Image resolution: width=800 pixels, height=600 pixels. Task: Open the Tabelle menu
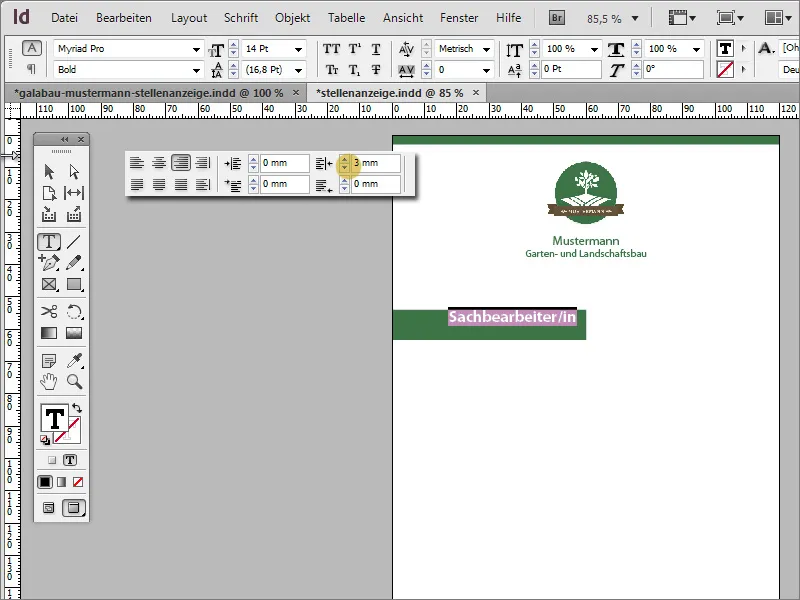pyautogui.click(x=346, y=17)
